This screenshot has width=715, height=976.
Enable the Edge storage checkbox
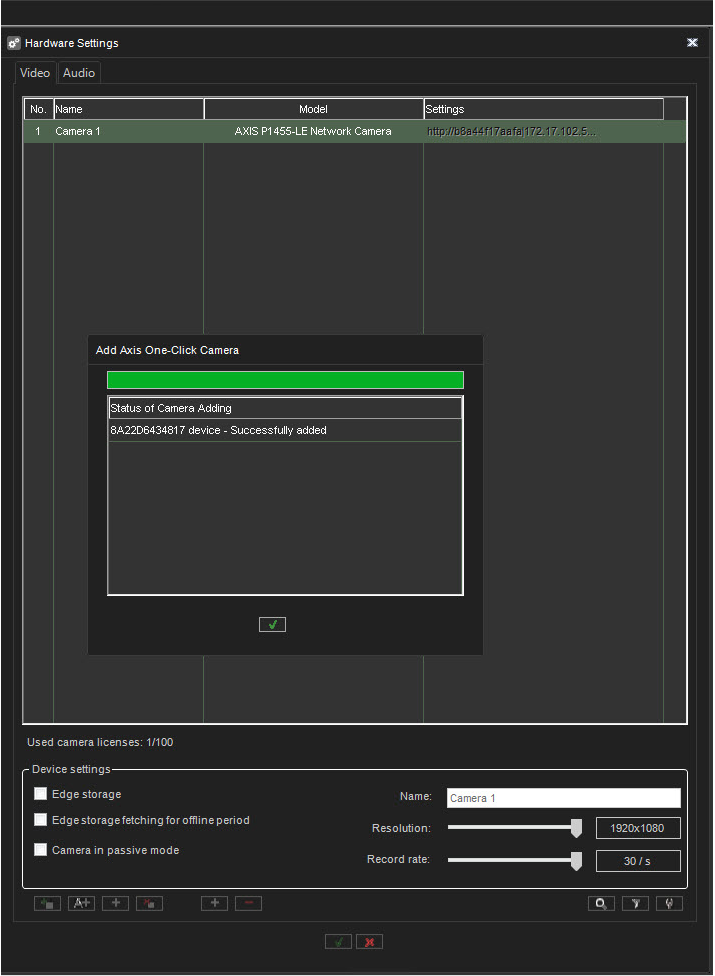click(x=41, y=794)
